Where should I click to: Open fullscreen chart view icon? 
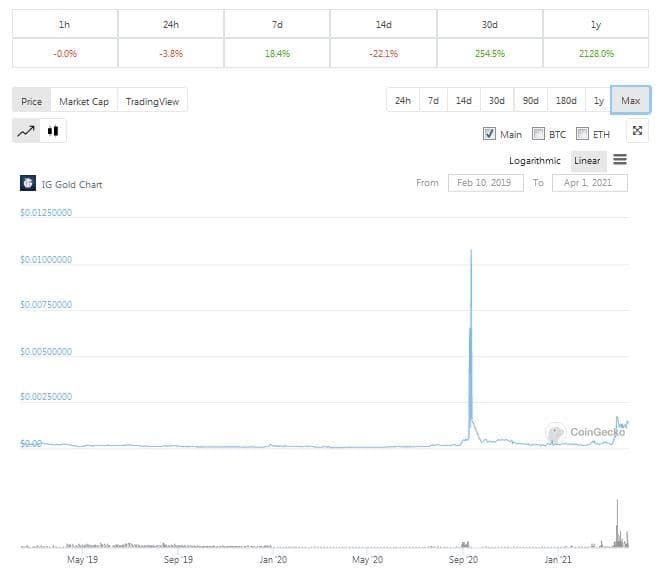tap(638, 132)
